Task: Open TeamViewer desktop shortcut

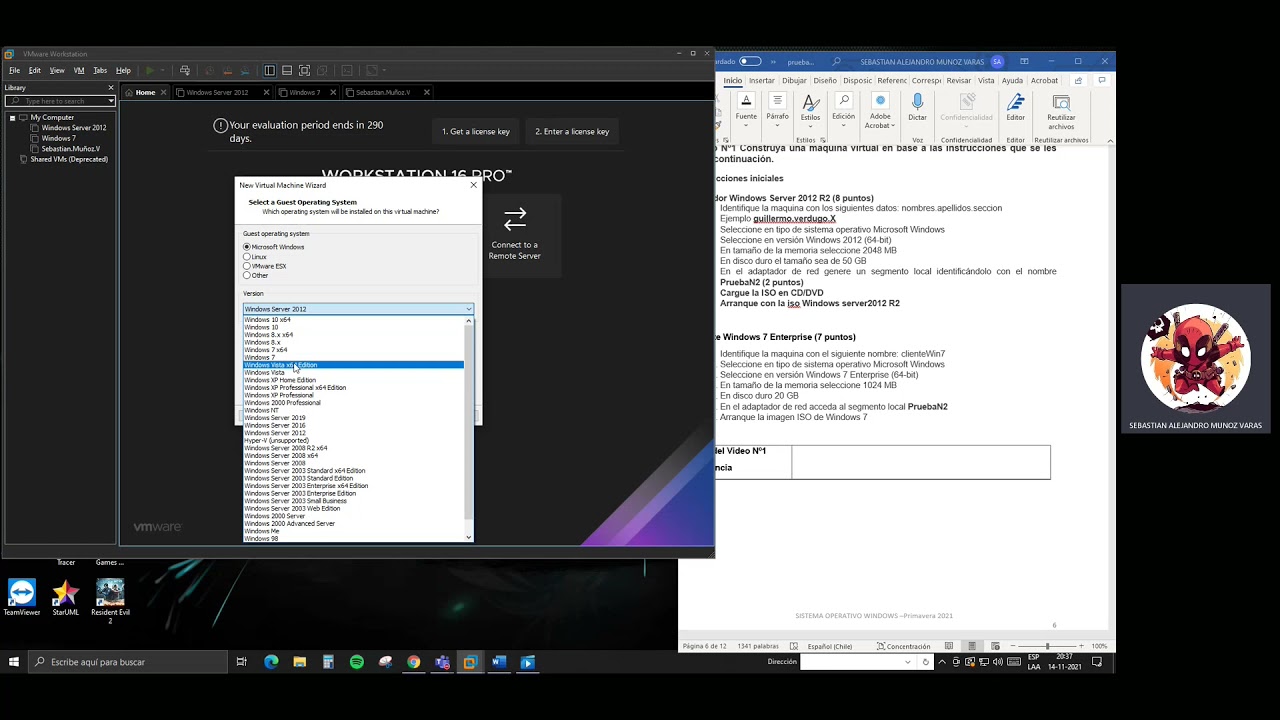Action: [x=21, y=597]
